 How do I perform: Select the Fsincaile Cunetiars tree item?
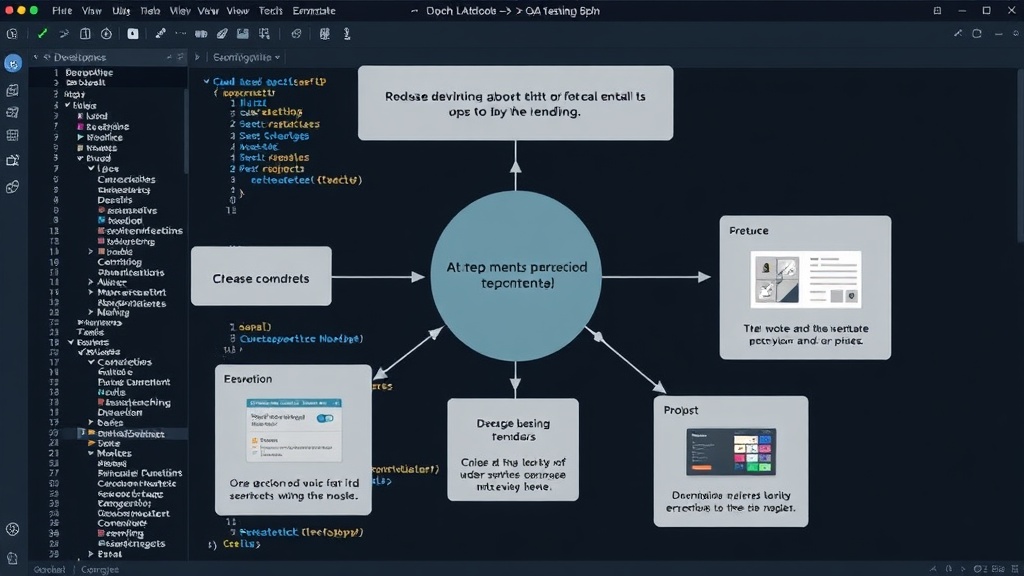[x=140, y=473]
